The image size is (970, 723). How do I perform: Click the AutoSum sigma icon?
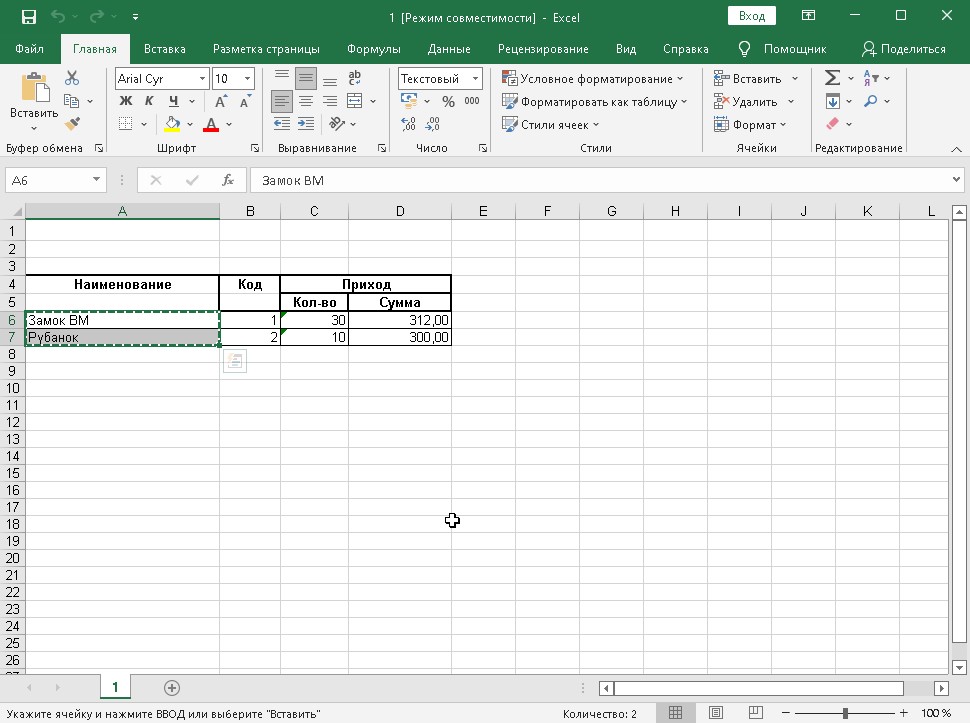click(831, 79)
